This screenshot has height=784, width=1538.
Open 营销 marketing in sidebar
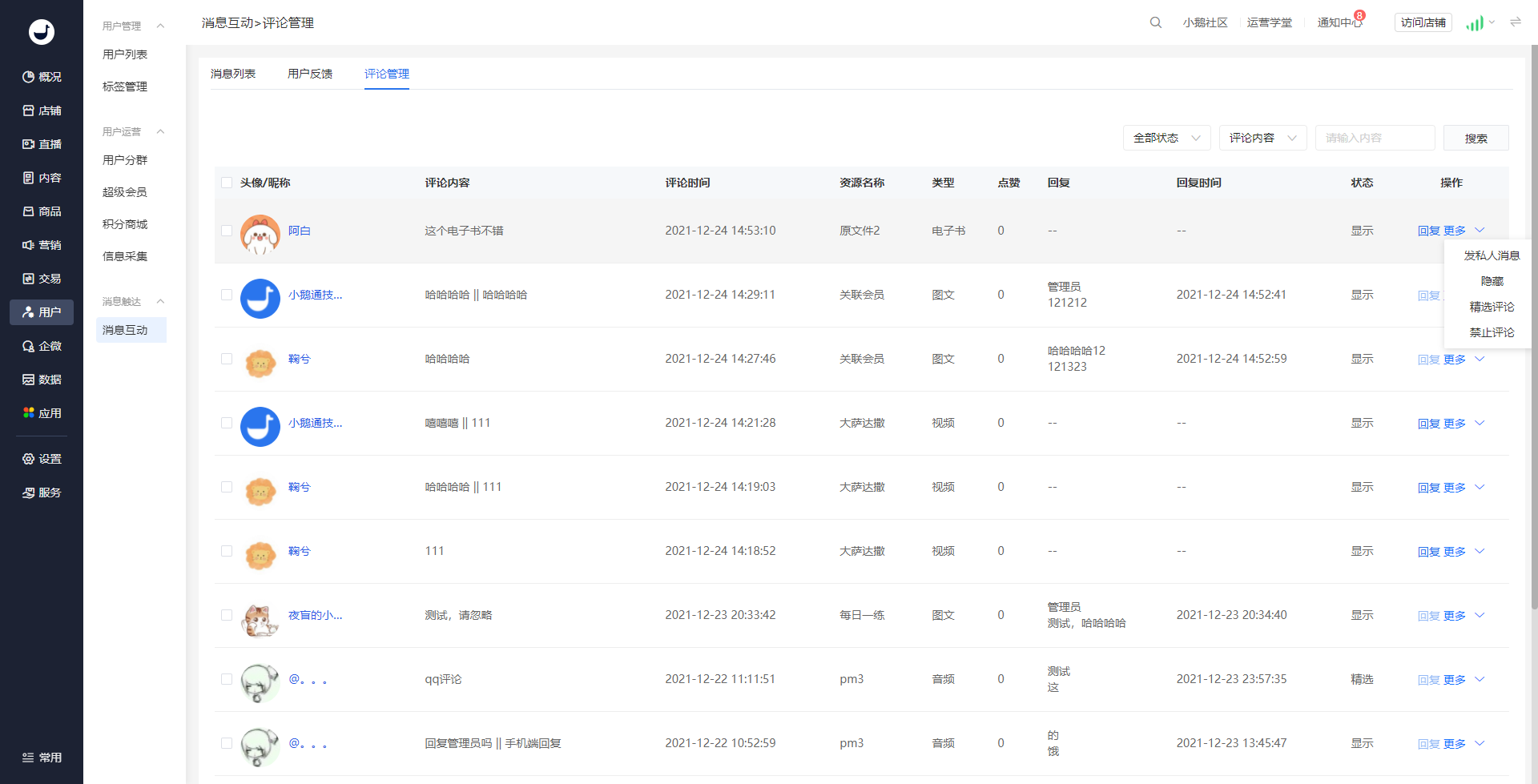click(42, 245)
